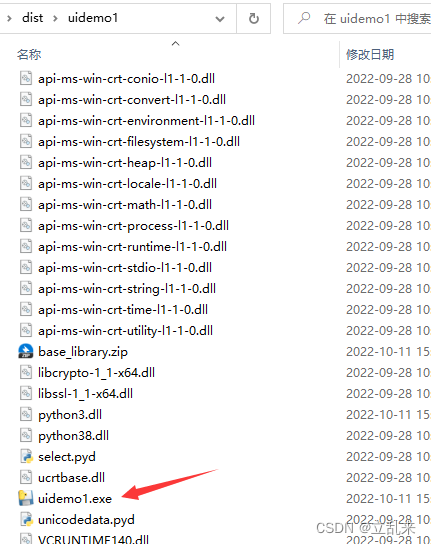Click the refresh button in address bar
Image resolution: width=431 pixels, height=544 pixels.
(x=254, y=18)
